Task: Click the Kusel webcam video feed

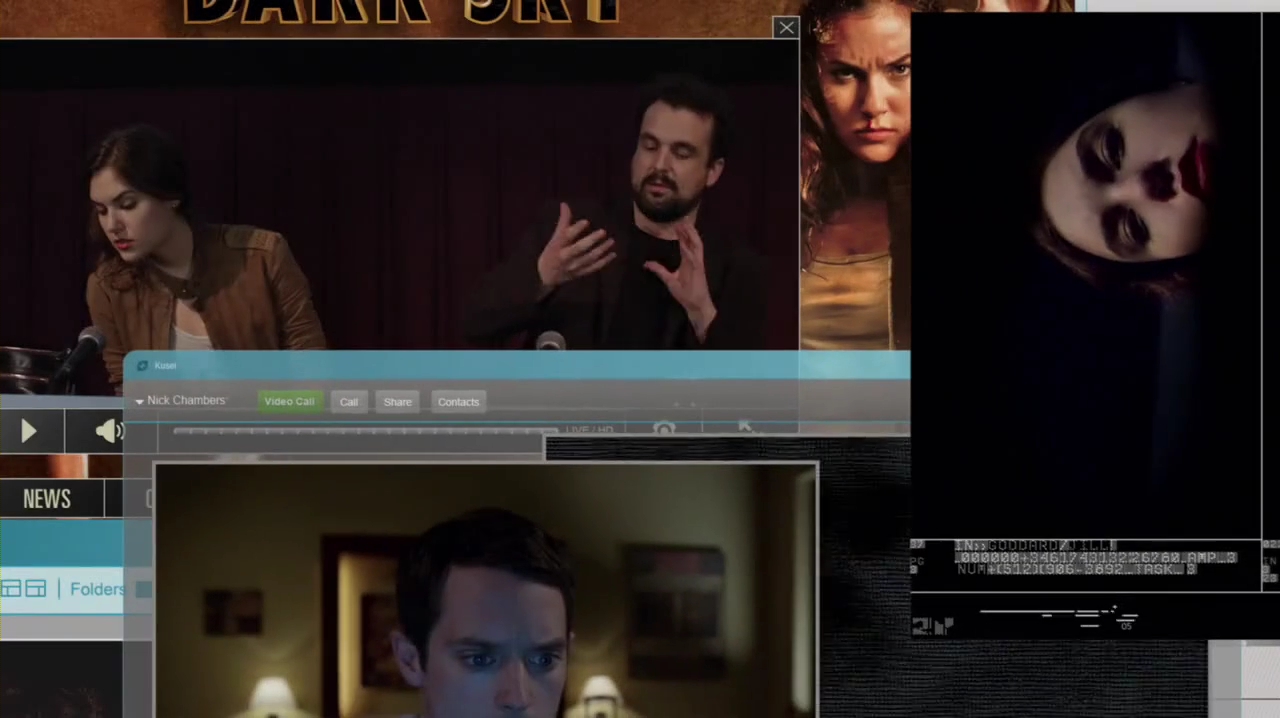Action: 486,591
